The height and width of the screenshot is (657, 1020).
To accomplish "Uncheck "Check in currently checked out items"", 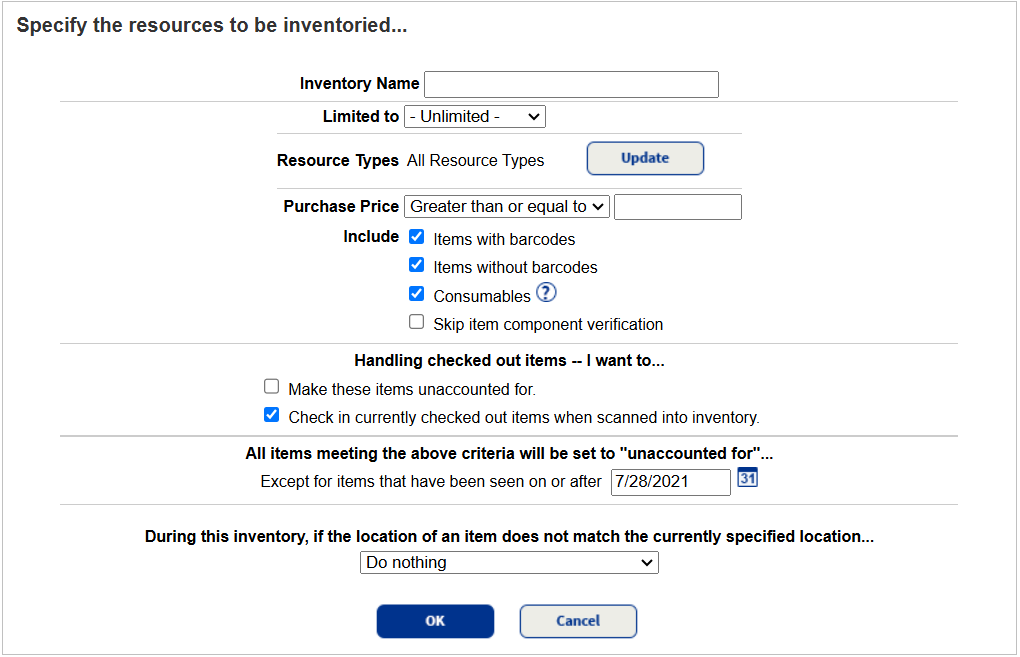I will (271, 414).
